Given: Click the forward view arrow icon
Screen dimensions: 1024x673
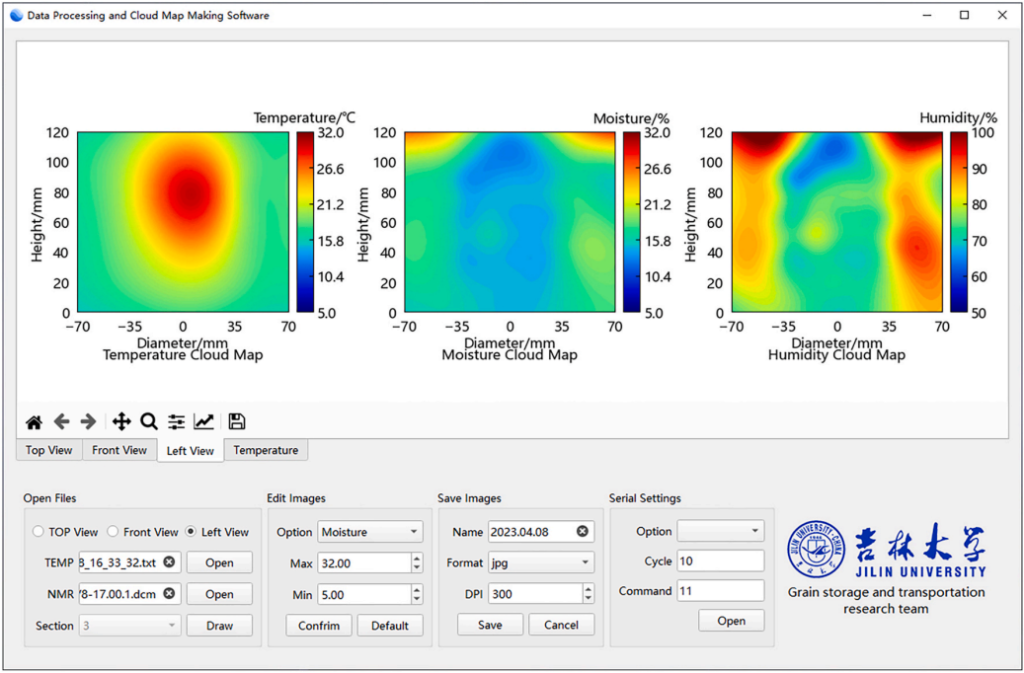Looking at the screenshot, I should click(89, 422).
